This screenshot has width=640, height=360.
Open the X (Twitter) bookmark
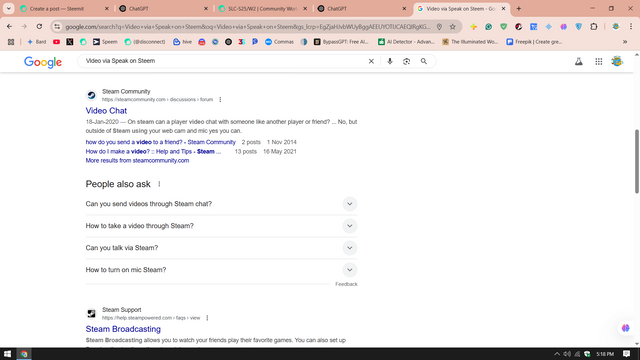(70, 42)
